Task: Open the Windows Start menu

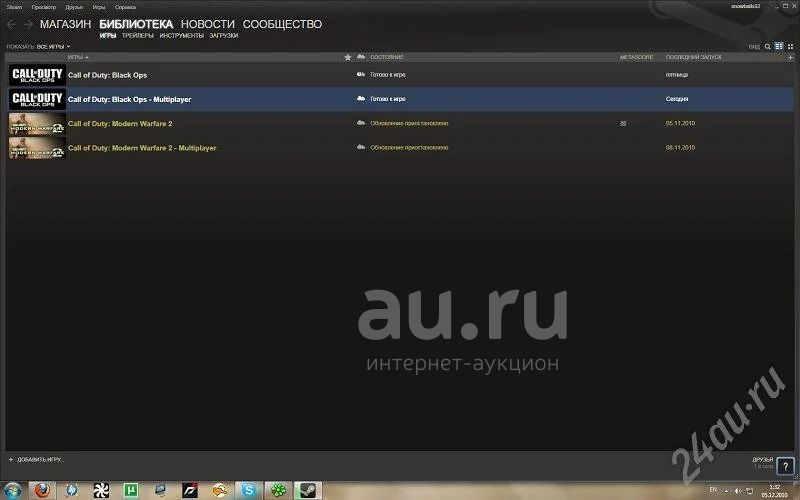Action: (x=13, y=490)
